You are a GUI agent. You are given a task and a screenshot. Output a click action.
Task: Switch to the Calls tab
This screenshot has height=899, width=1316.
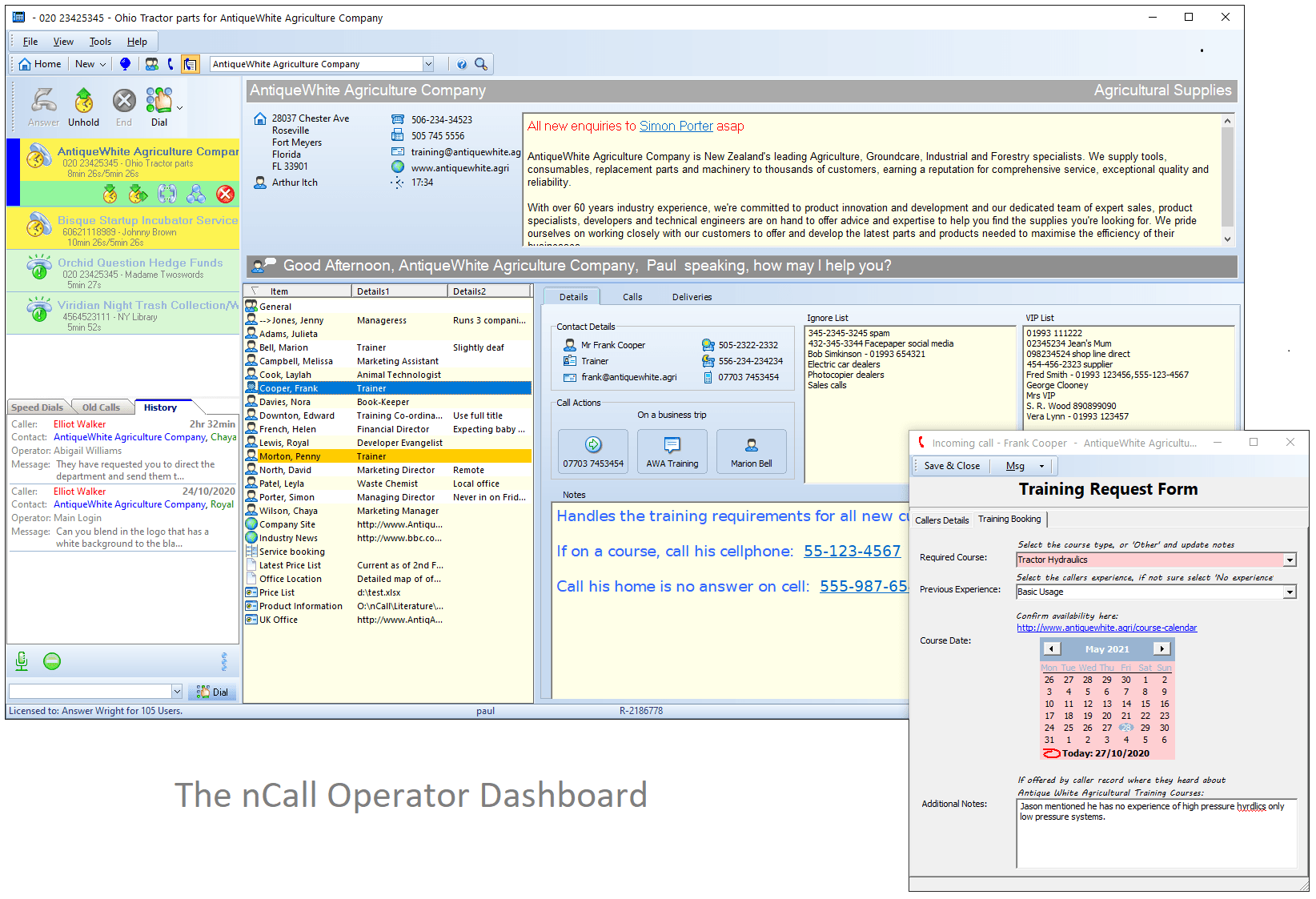pos(632,297)
